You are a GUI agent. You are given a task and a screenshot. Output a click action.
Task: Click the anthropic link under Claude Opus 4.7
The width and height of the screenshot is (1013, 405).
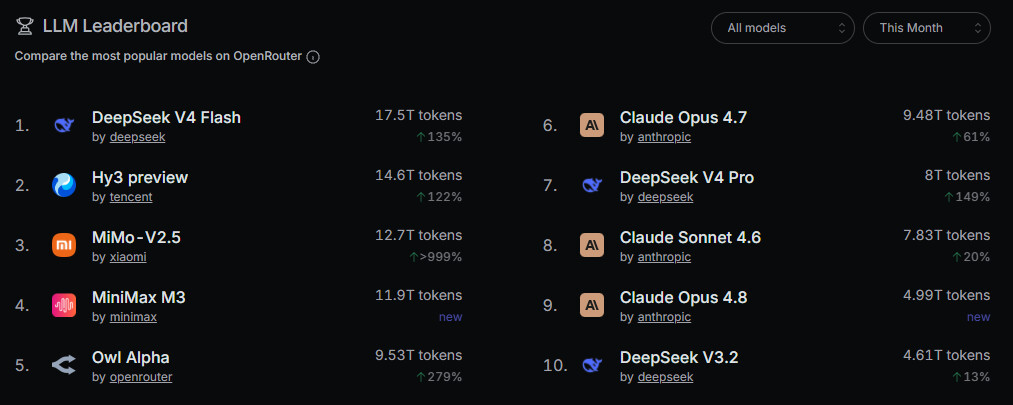(664, 137)
